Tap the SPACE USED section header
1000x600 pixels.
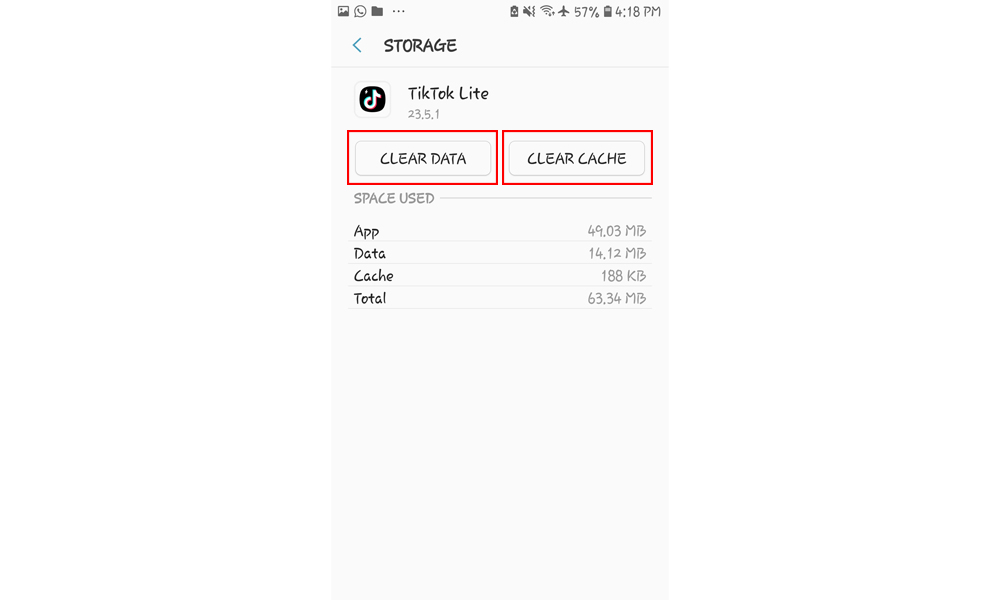[x=394, y=198]
